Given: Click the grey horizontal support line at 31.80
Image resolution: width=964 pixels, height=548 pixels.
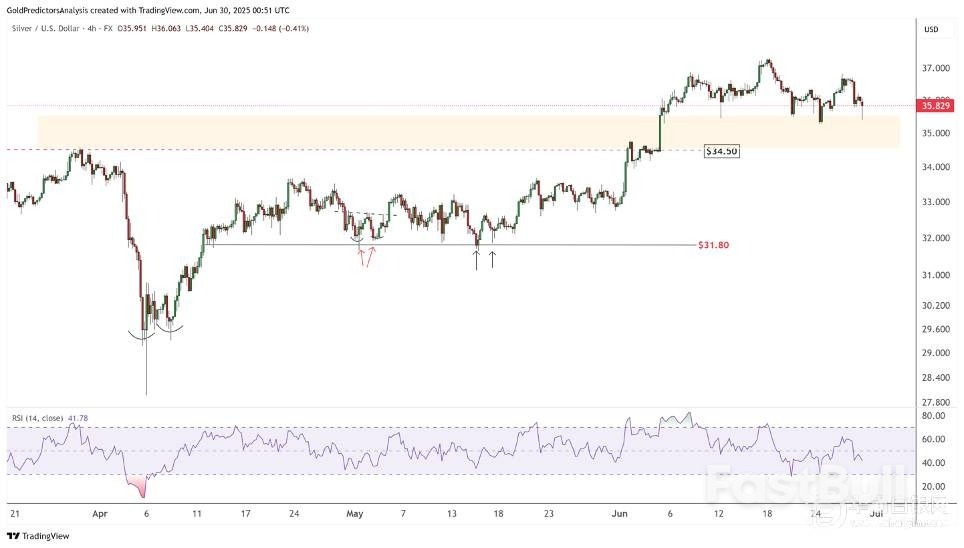Looking at the screenshot, I should click(x=450, y=245).
